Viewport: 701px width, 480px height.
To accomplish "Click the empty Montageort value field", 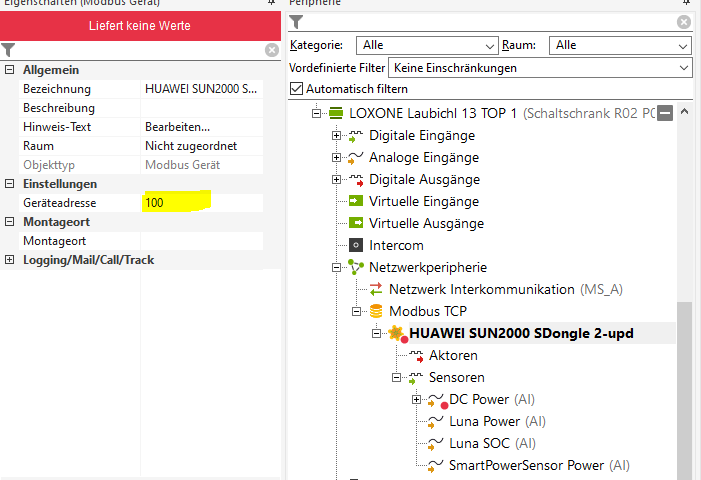I will click(x=202, y=241).
